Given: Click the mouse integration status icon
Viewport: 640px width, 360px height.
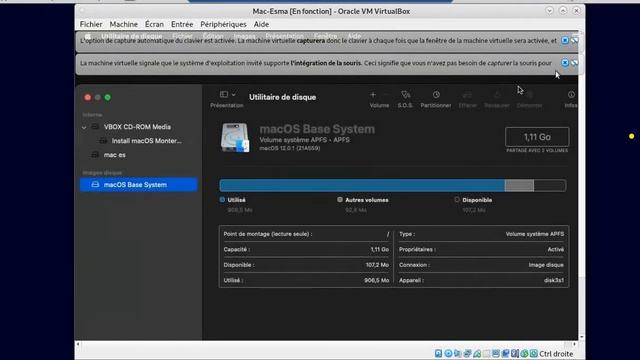Looking at the screenshot, I should pos(524,353).
